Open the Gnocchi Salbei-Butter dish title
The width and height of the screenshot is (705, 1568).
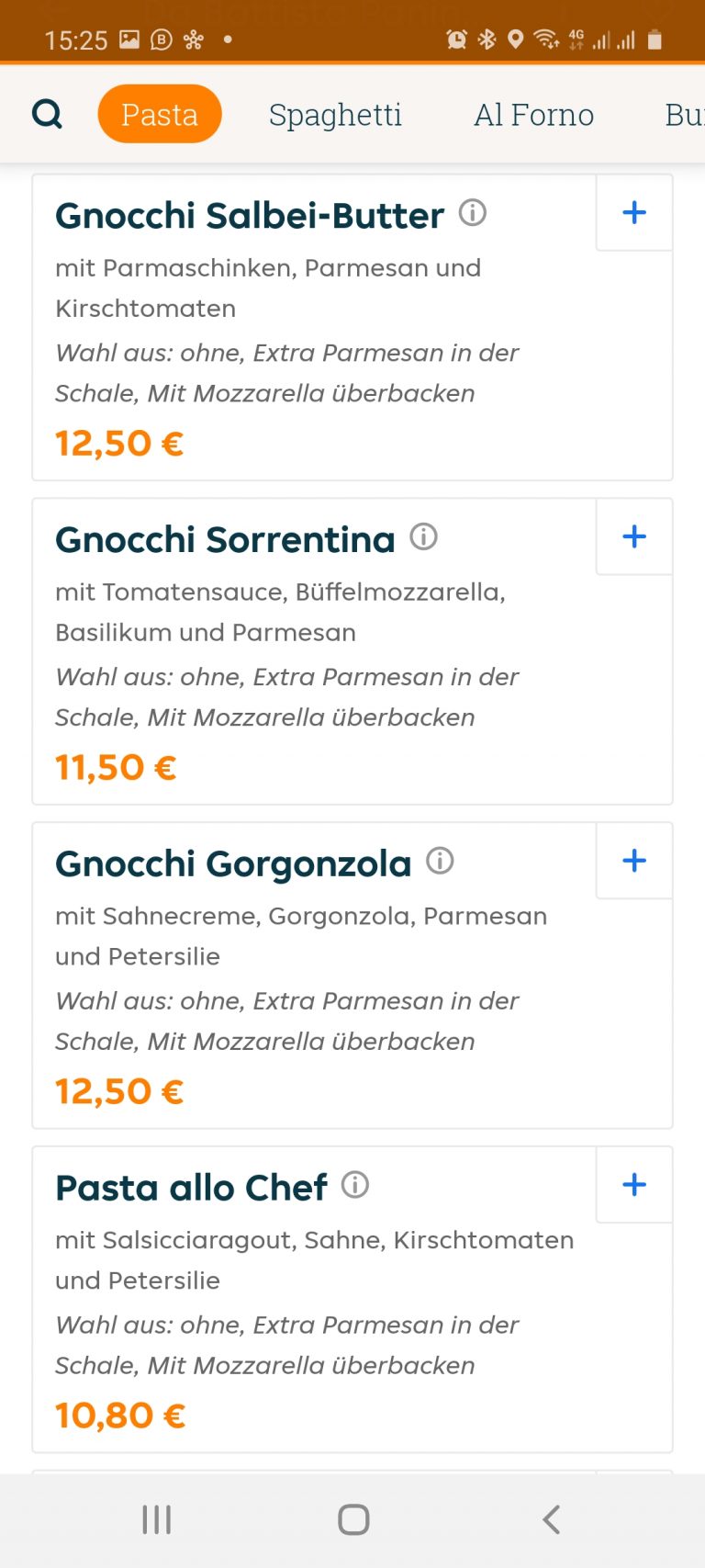250,216
